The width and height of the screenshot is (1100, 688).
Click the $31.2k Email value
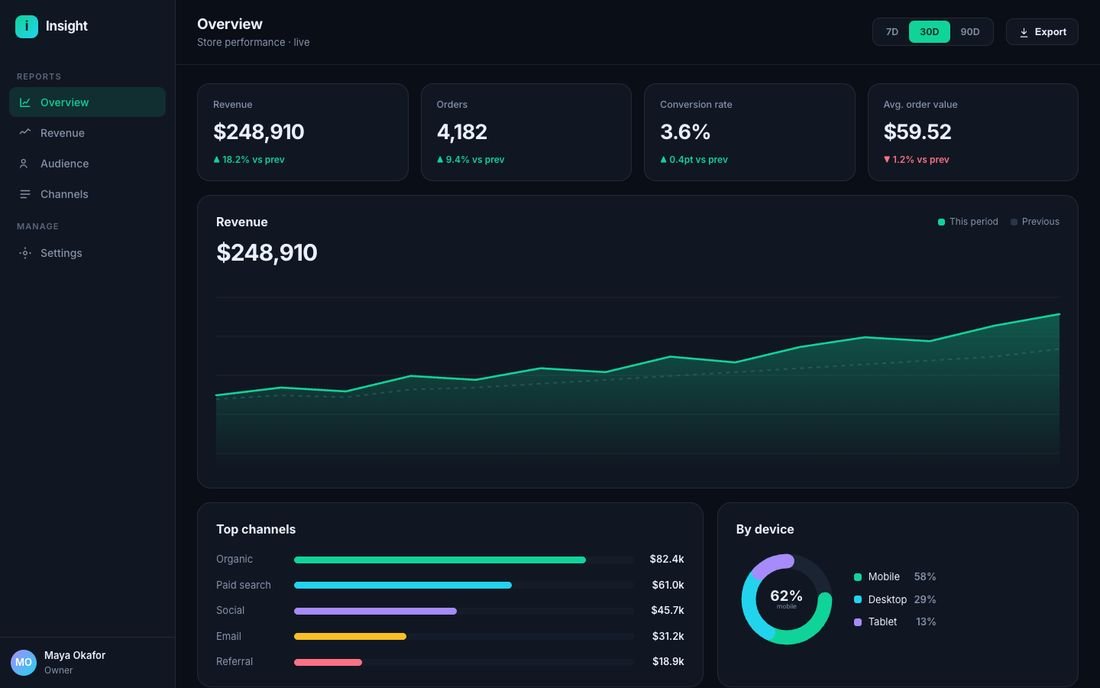click(668, 636)
